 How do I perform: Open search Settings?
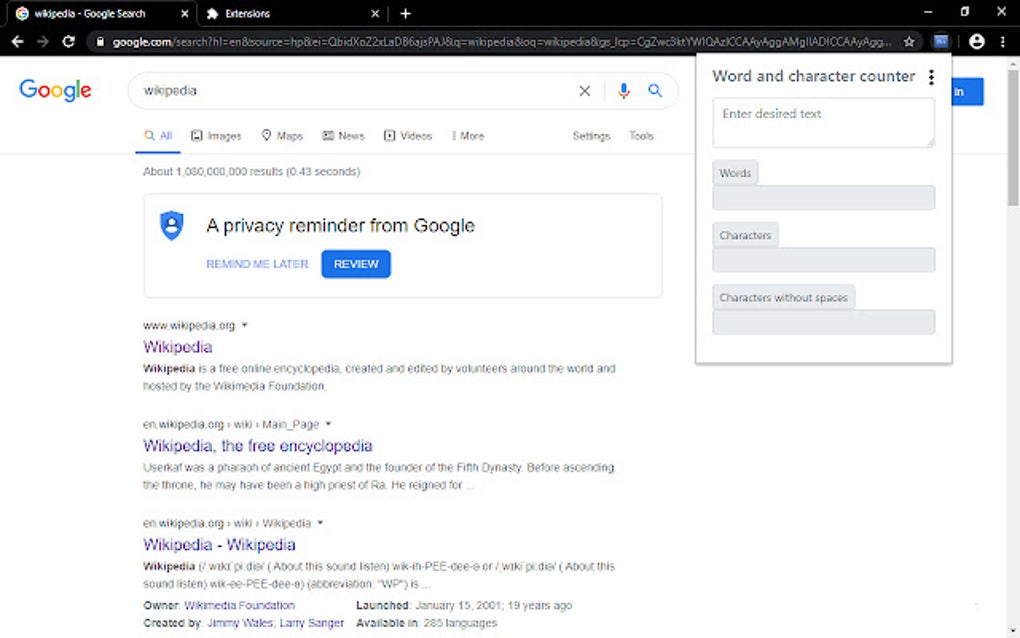coord(590,135)
